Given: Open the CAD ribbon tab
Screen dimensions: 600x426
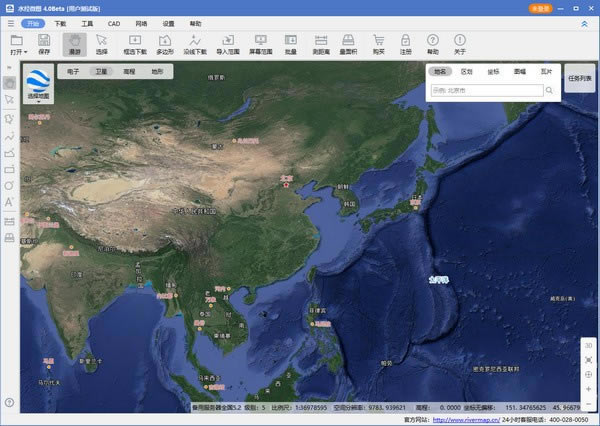Looking at the screenshot, I should (114, 21).
